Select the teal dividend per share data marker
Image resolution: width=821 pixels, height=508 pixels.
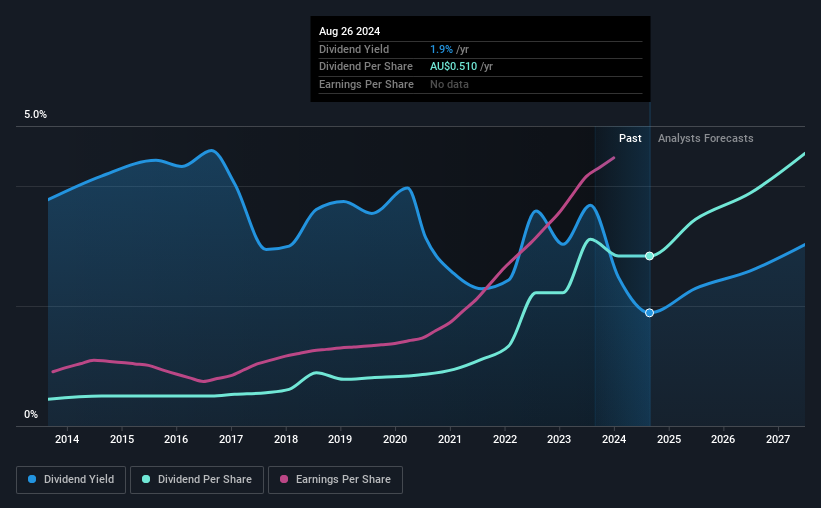pyautogui.click(x=649, y=256)
